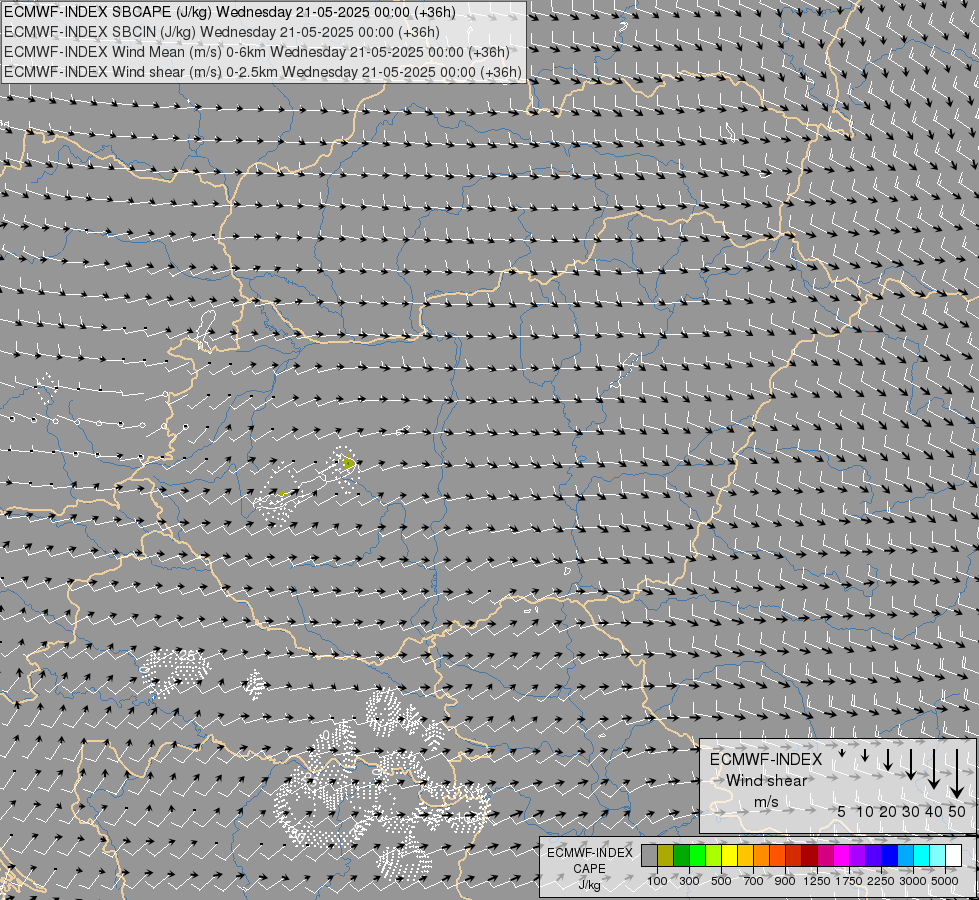Click the 5 m/s wind shear arrow in legend
Image resolution: width=979 pixels, height=900 pixels.
tap(842, 753)
